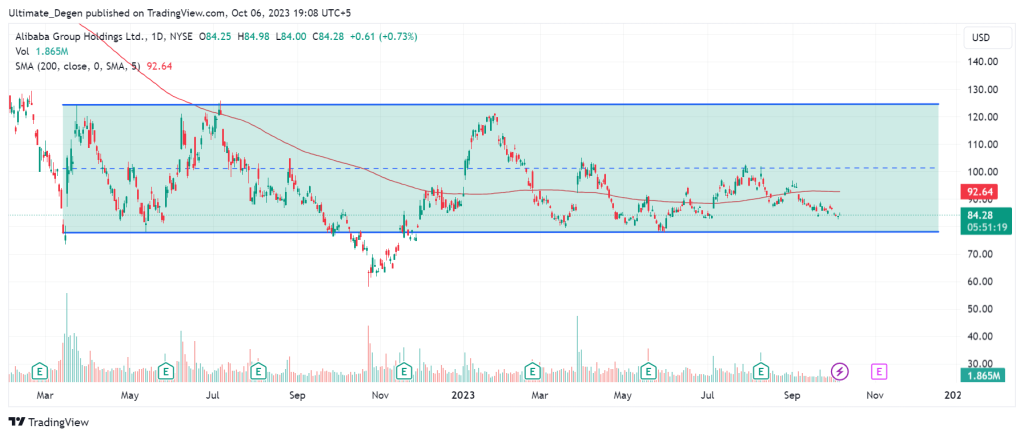This screenshot has width=1024, height=437.
Task: Click the 130.00 price axis label
Action: pos(981,89)
